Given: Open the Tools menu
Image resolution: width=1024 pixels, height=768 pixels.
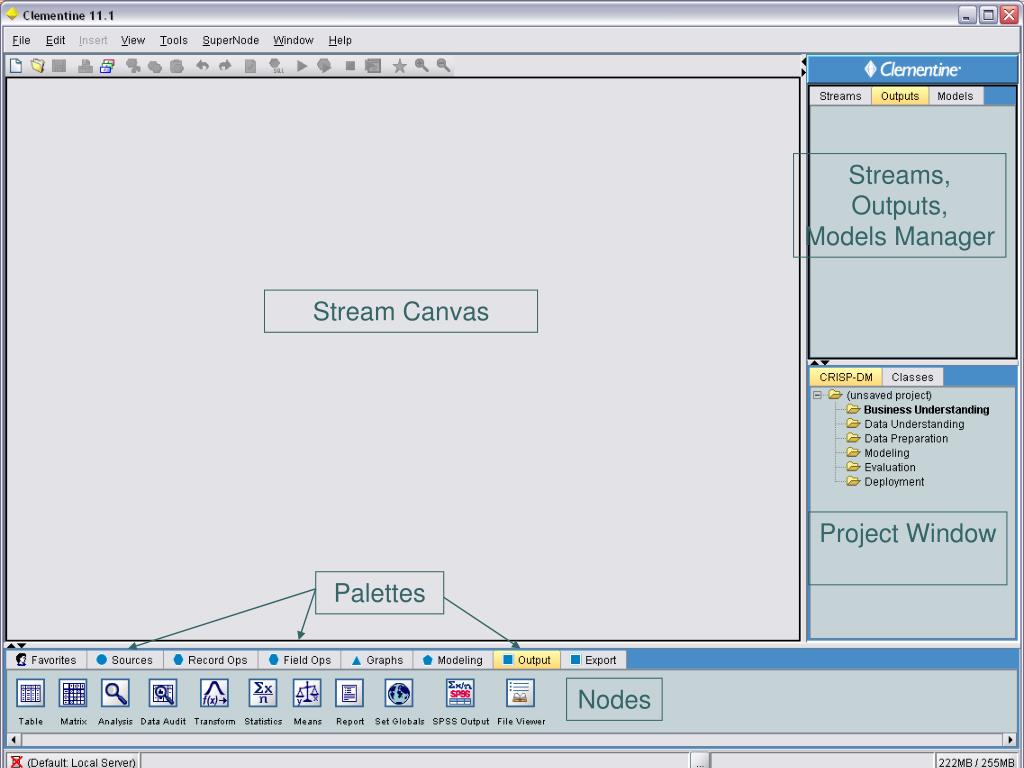Looking at the screenshot, I should click(x=174, y=40).
